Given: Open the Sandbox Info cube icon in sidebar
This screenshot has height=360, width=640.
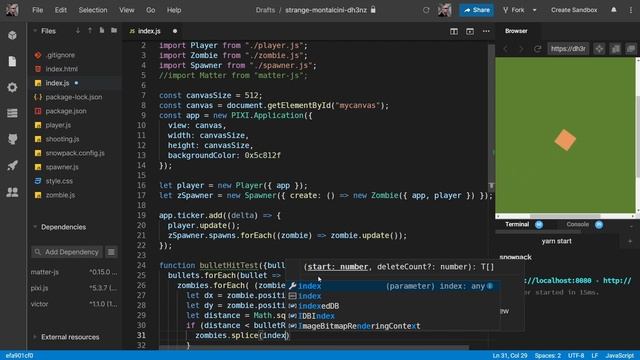Looking at the screenshot, I should coord(12,35).
